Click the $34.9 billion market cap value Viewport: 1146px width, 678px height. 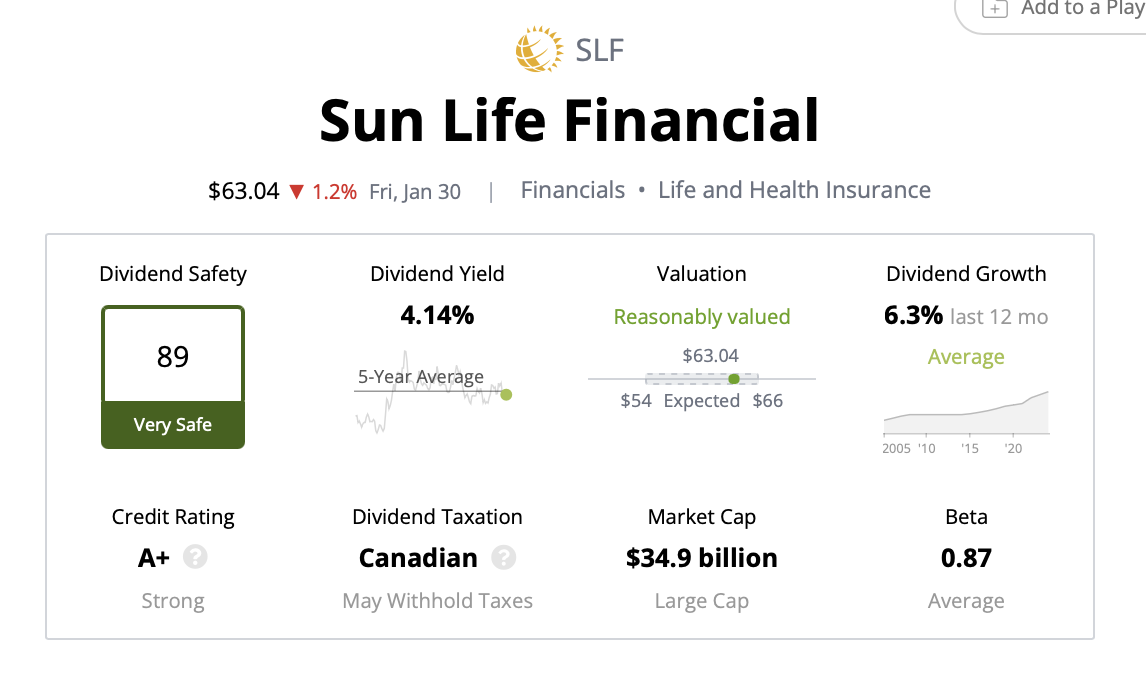[702, 557]
